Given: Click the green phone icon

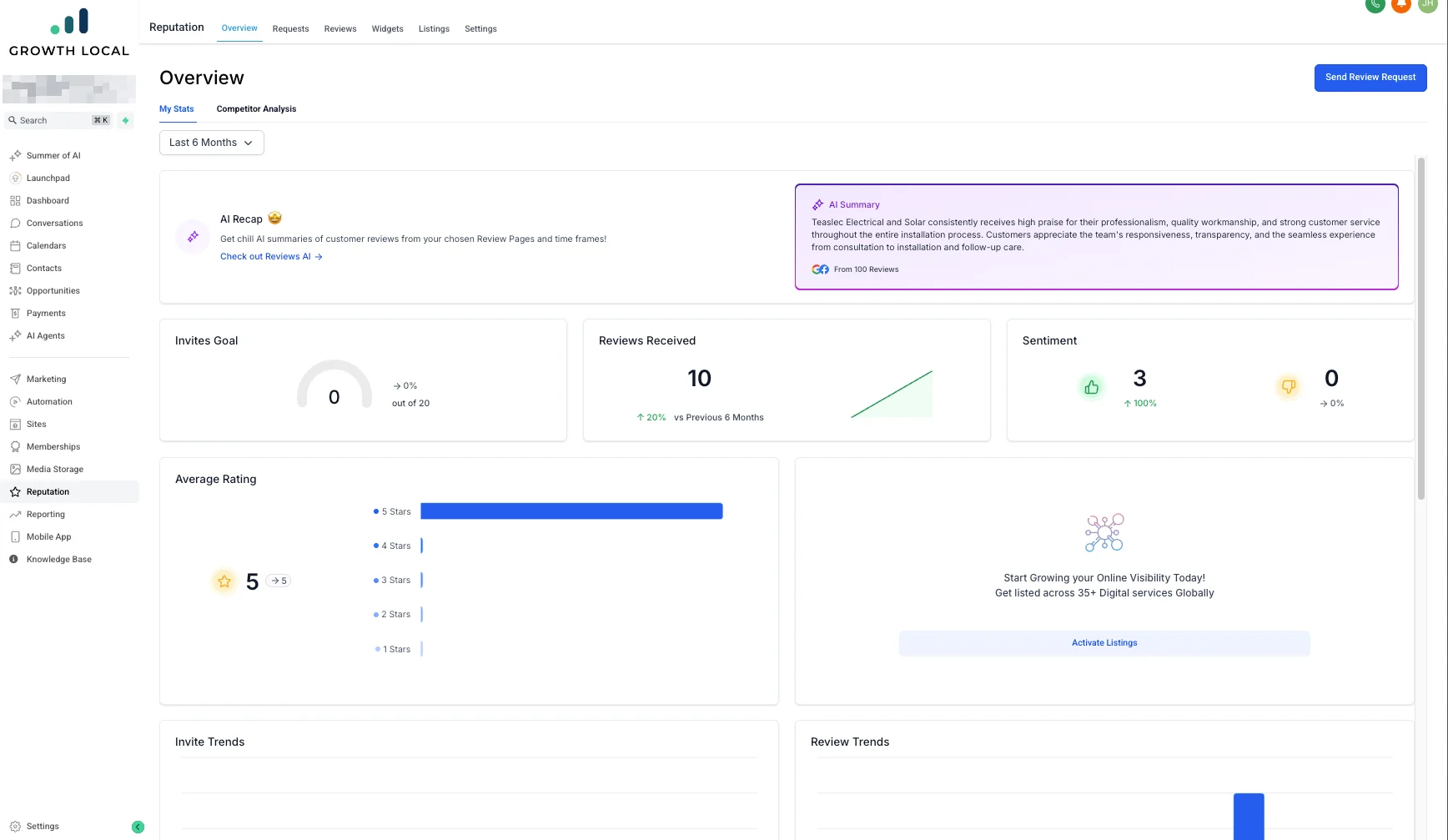Looking at the screenshot, I should point(1375,6).
